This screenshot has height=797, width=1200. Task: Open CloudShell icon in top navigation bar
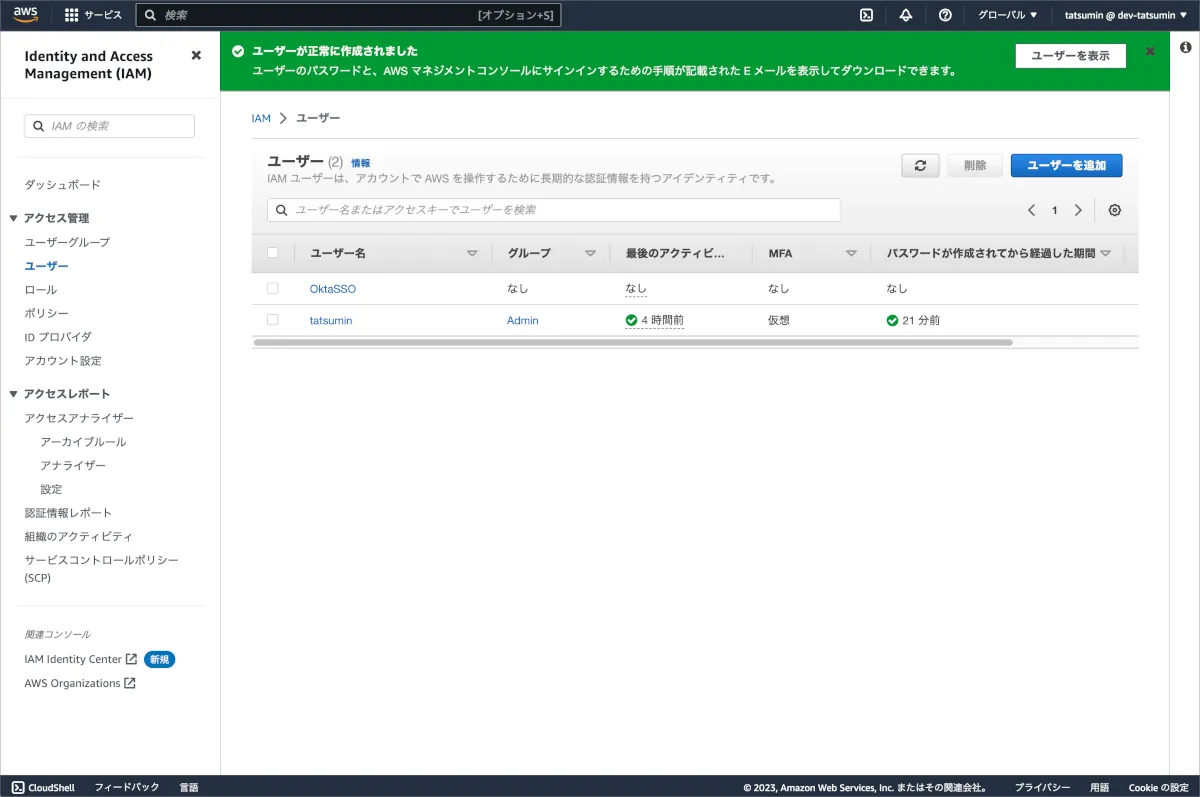[x=867, y=15]
